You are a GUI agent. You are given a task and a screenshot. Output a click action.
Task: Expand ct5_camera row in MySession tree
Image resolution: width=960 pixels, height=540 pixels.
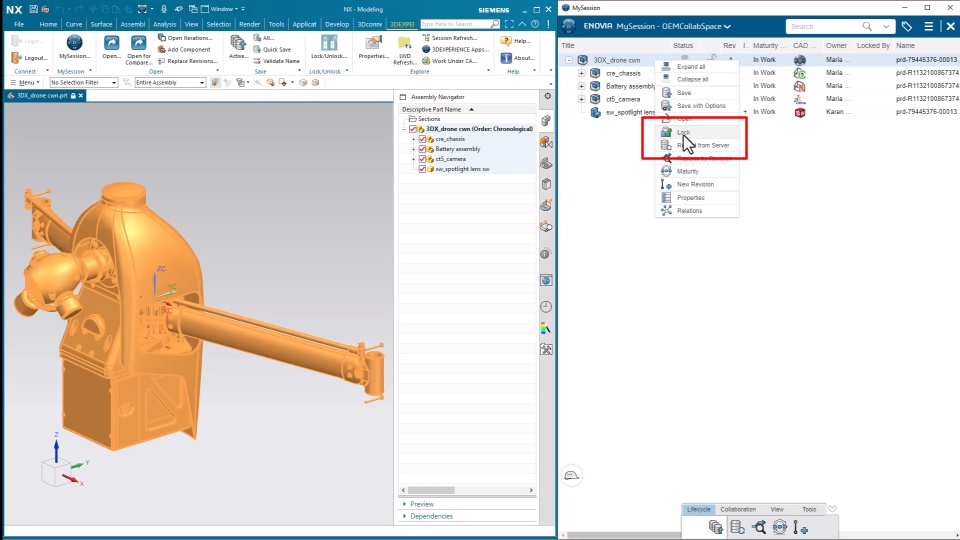581,99
